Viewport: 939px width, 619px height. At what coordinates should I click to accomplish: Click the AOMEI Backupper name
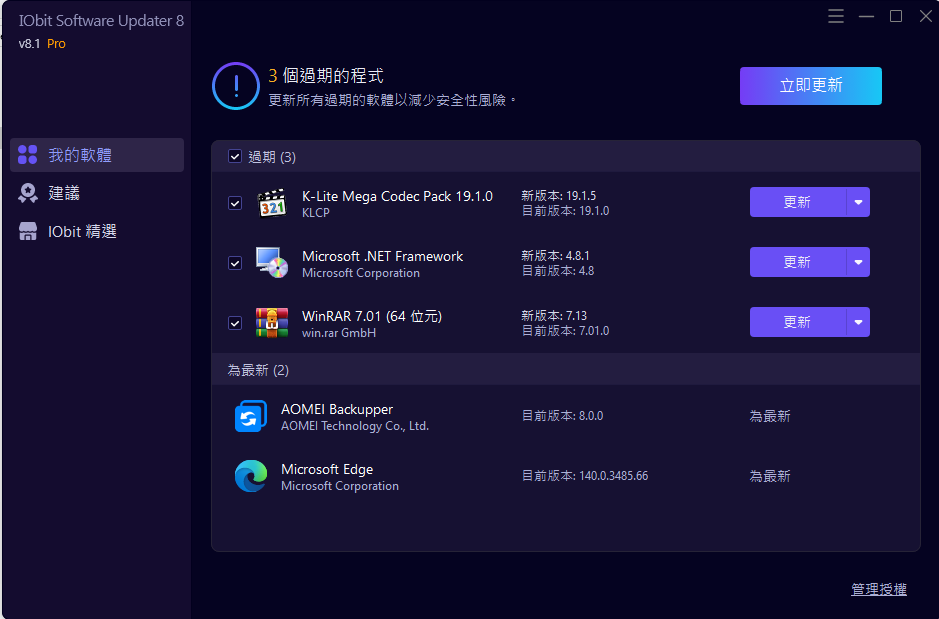coord(337,409)
